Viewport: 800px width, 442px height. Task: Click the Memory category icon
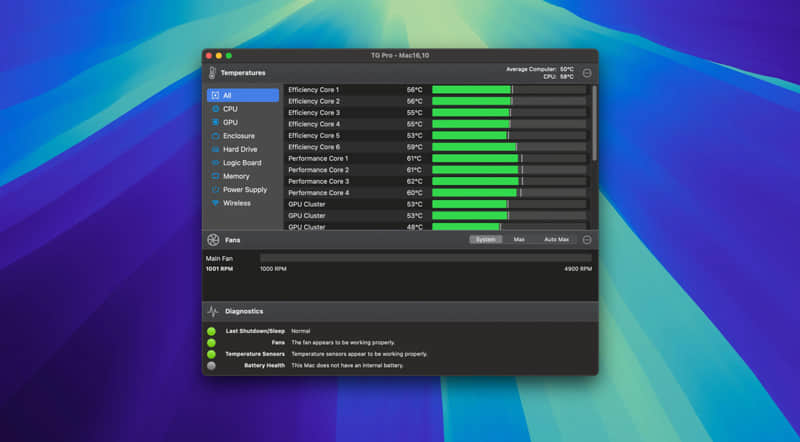(215, 176)
